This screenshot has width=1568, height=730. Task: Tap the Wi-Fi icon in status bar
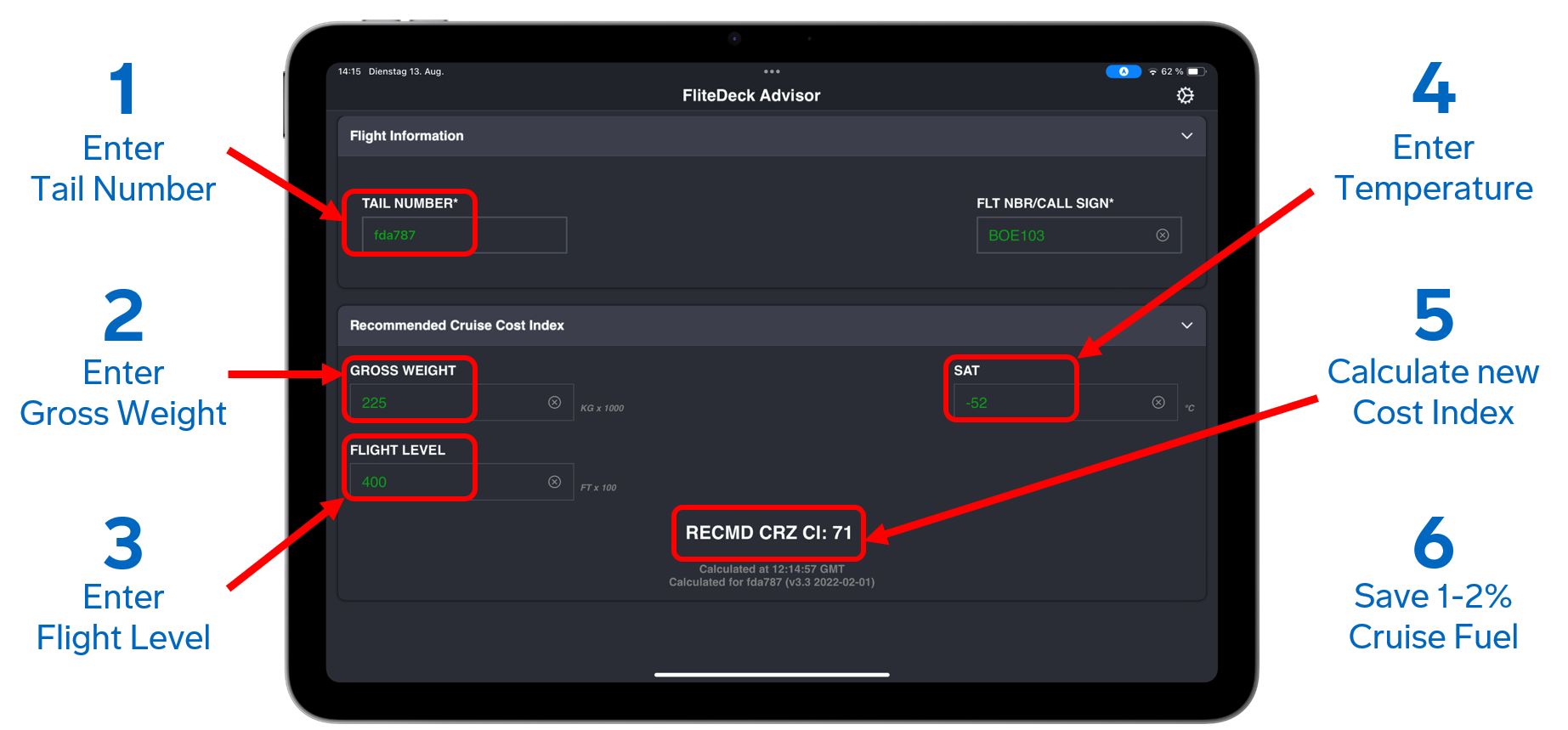click(1152, 72)
